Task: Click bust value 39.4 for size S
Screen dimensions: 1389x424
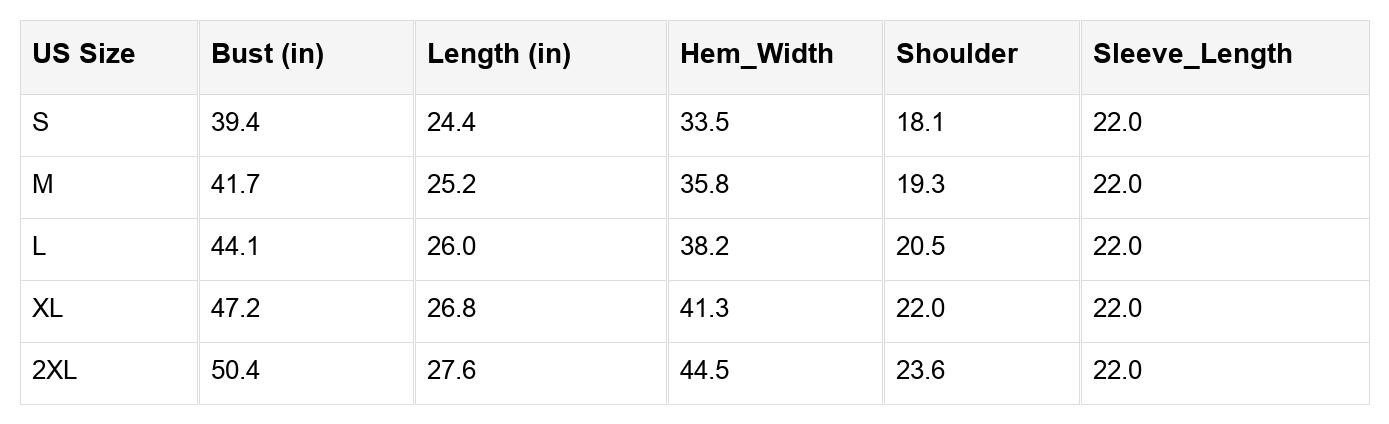Action: [235, 123]
